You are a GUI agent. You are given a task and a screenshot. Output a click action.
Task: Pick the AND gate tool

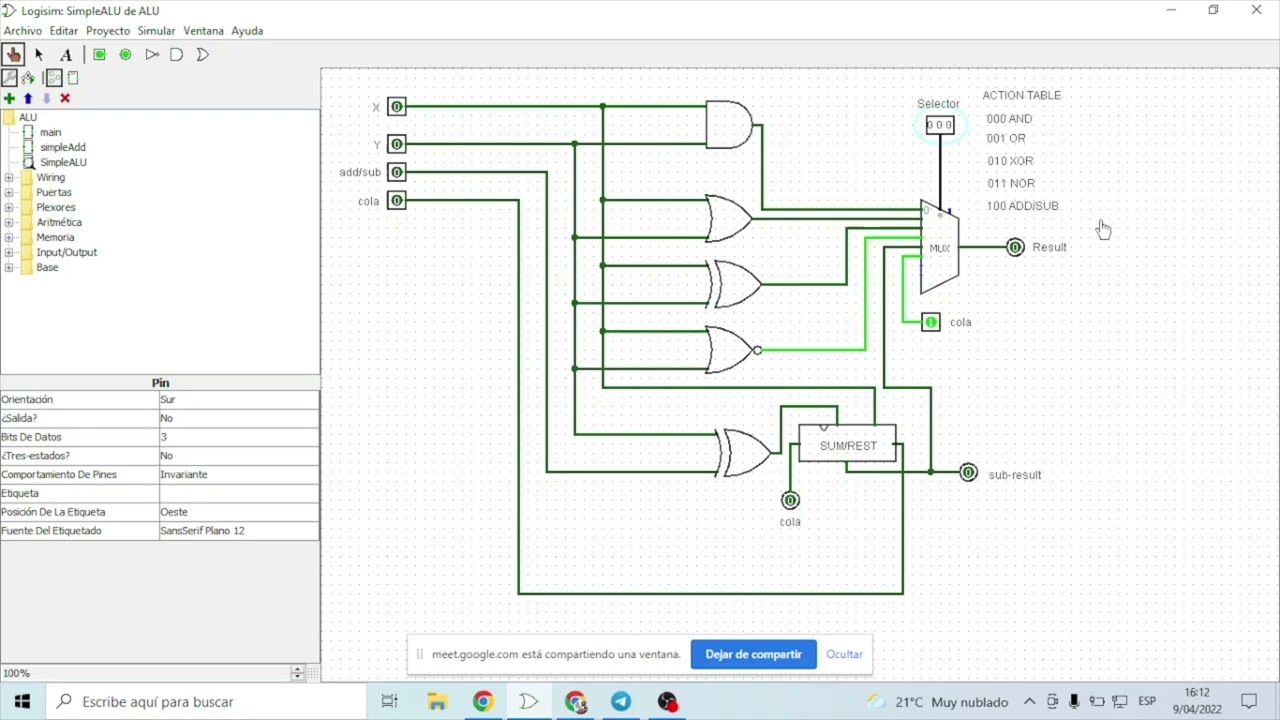coord(177,55)
